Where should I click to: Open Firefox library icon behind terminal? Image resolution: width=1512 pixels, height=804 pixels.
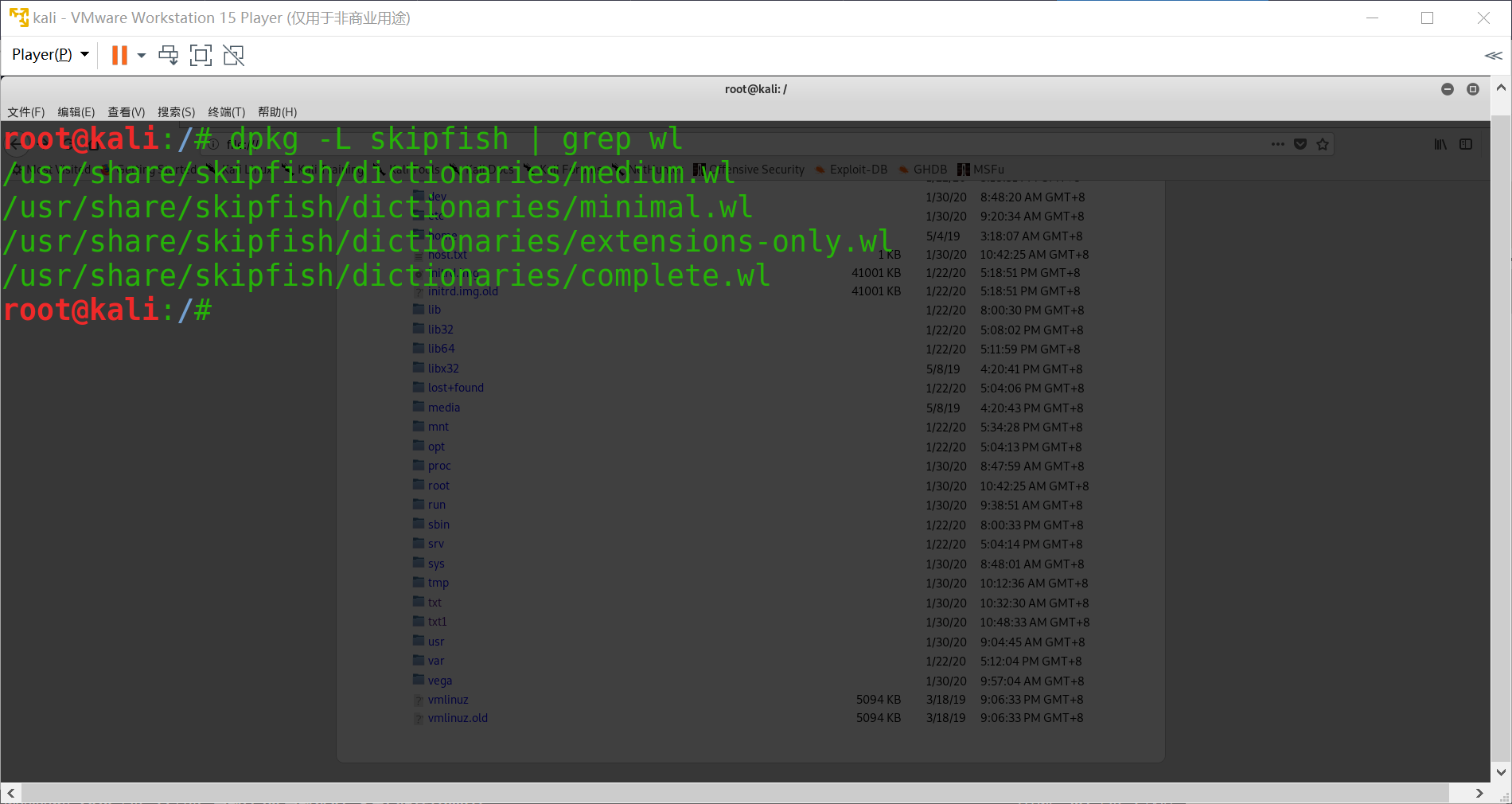point(1441,144)
